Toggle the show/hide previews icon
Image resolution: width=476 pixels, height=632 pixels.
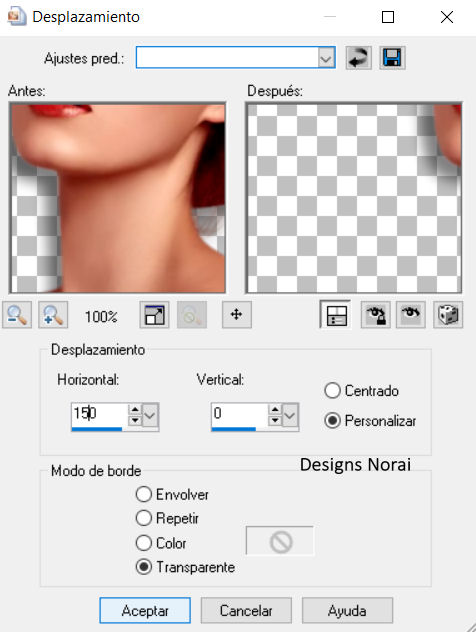click(336, 315)
